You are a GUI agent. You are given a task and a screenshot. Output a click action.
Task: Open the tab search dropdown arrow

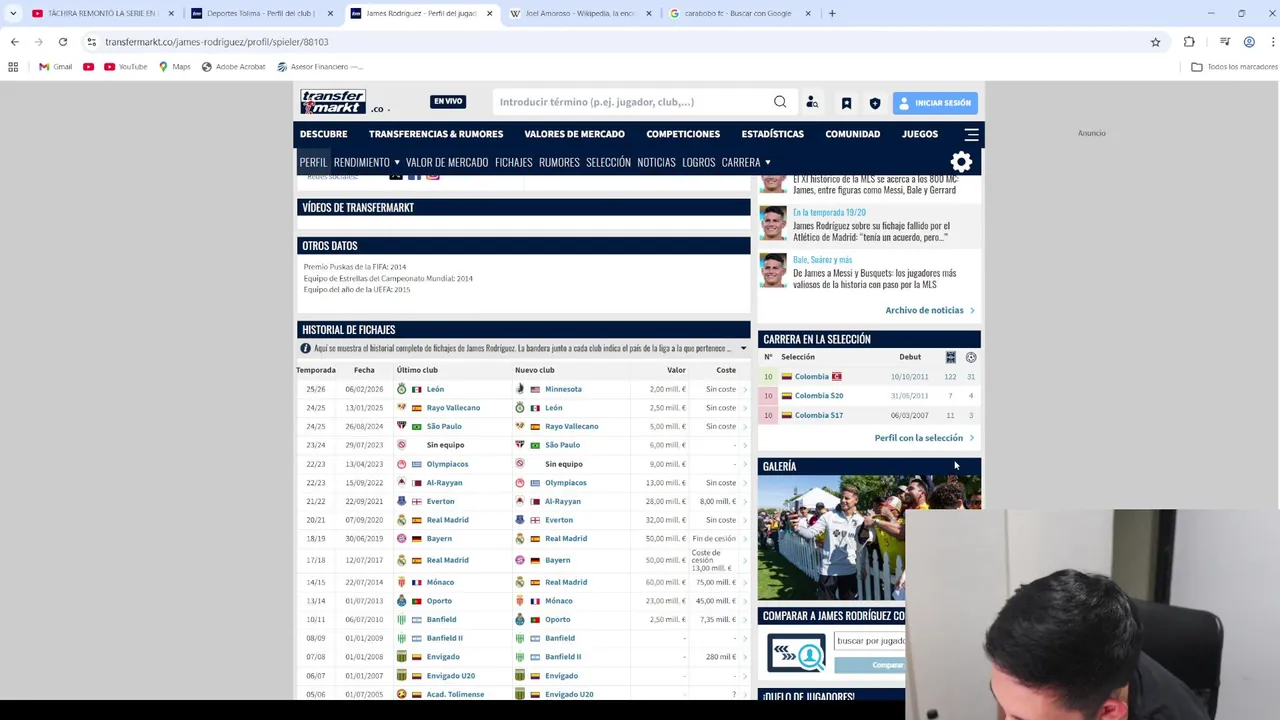[x=13, y=13]
